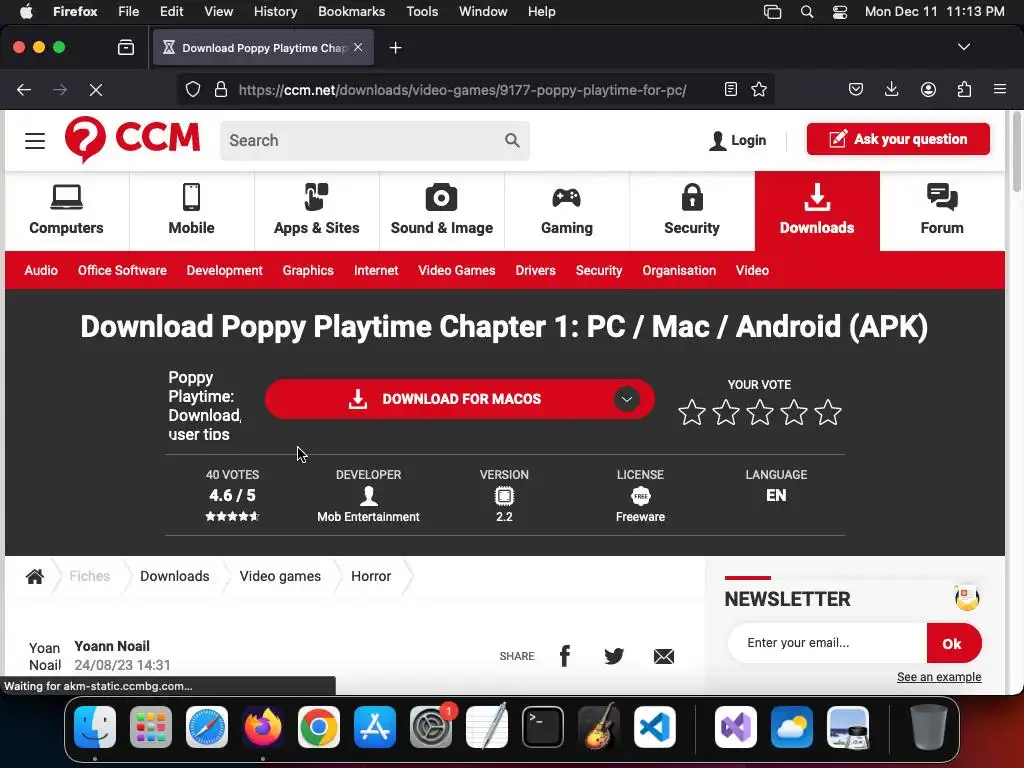This screenshot has height=768, width=1024.
Task: Click the page vertical scrollbar
Action: coord(1016,152)
